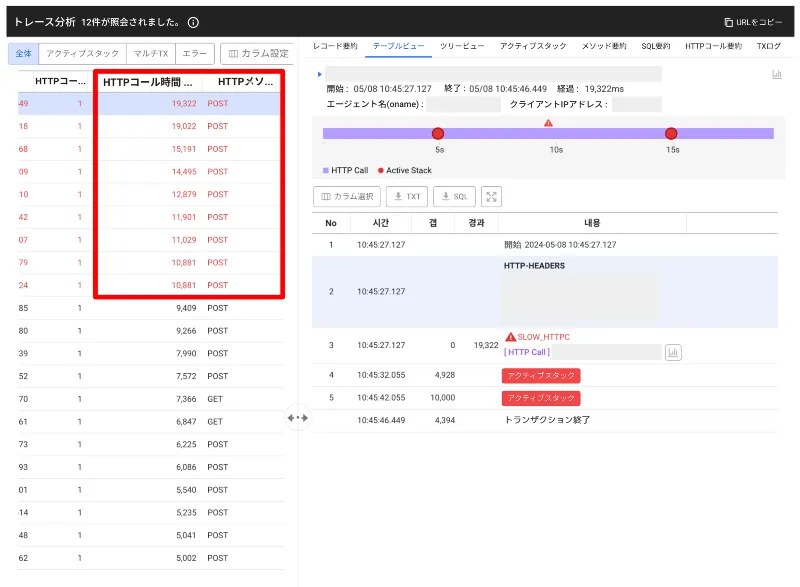This screenshot has height=587, width=800.
Task: Select the マルチTX filter tab
Action: click(151, 54)
